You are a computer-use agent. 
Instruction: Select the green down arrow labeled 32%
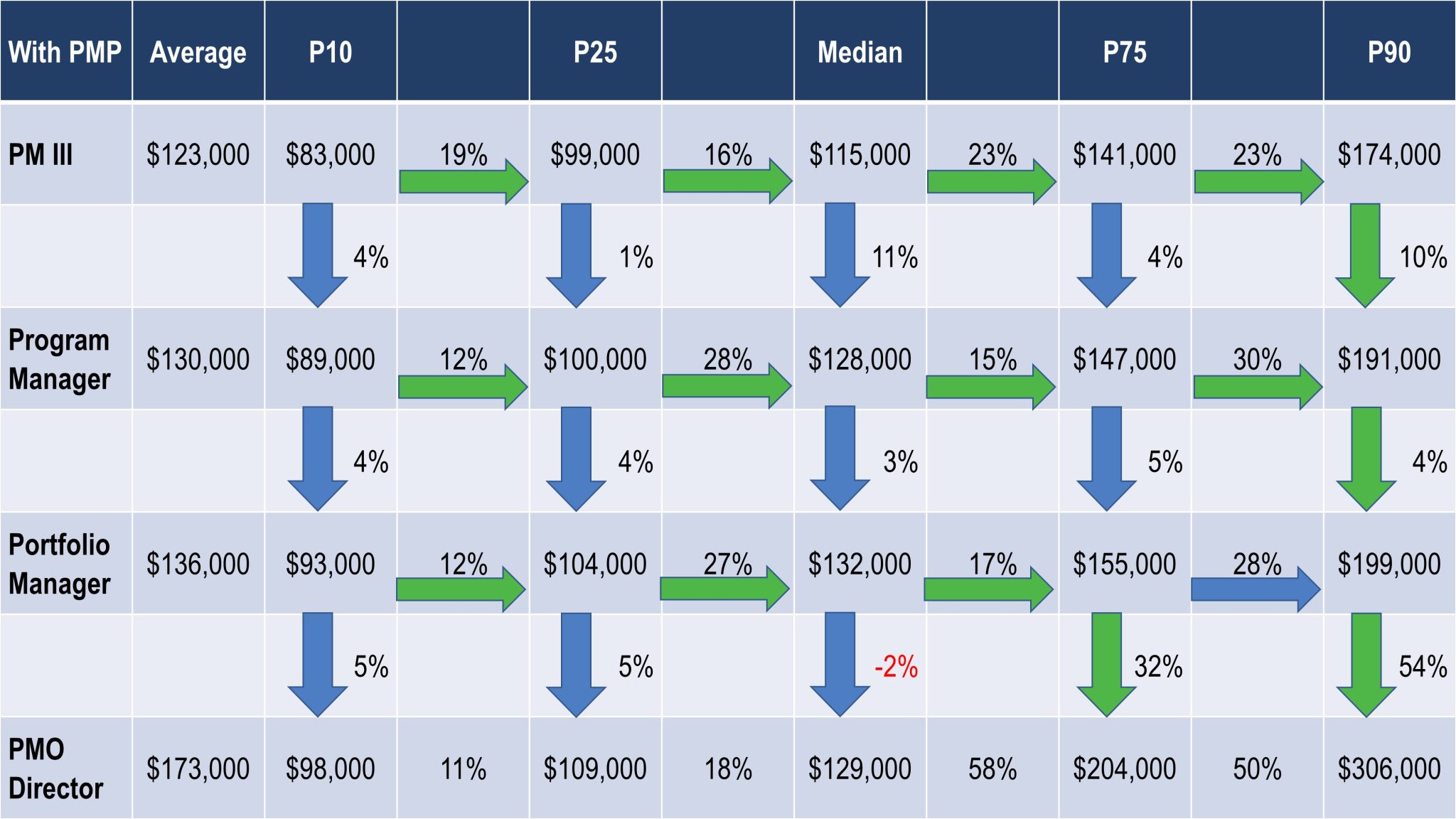pyautogui.click(x=1106, y=665)
